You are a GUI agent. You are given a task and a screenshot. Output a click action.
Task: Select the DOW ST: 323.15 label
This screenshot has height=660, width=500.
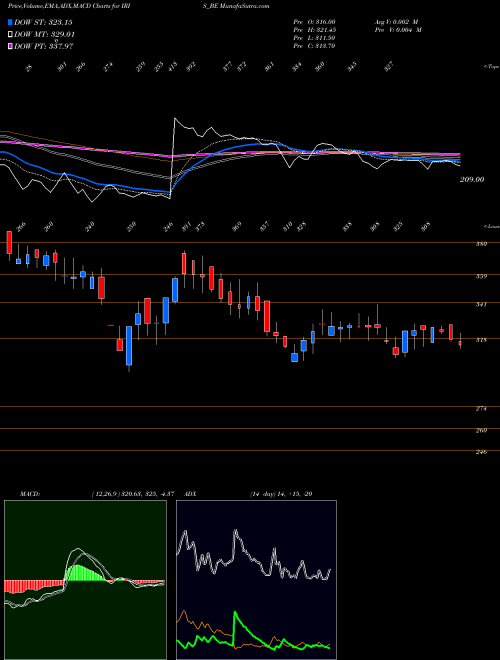pos(43,22)
